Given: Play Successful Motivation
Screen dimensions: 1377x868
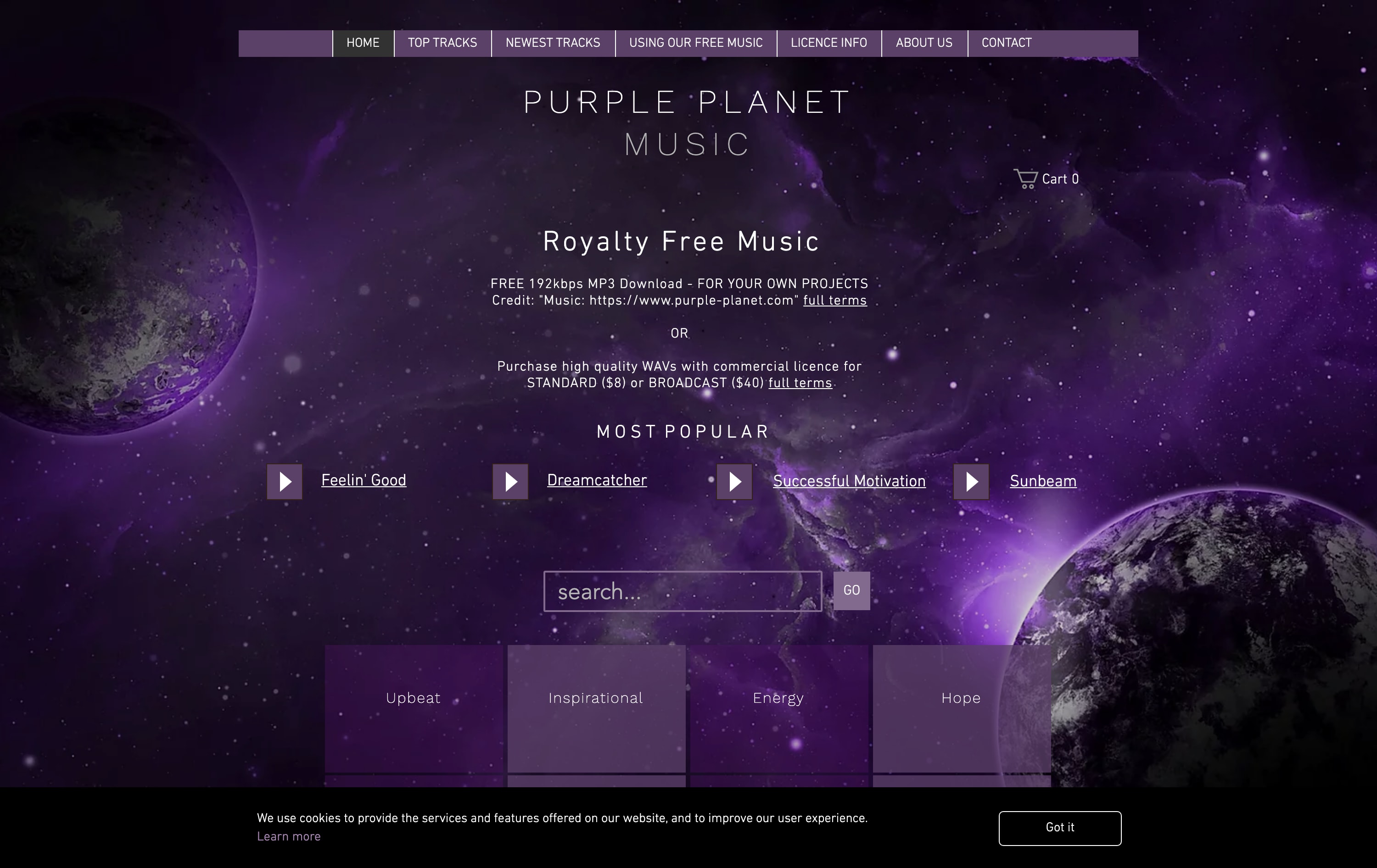Looking at the screenshot, I should pos(734,482).
